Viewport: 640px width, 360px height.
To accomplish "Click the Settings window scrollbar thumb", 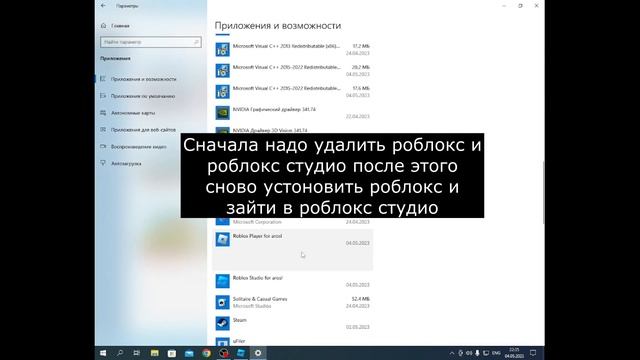I will 543,192.
